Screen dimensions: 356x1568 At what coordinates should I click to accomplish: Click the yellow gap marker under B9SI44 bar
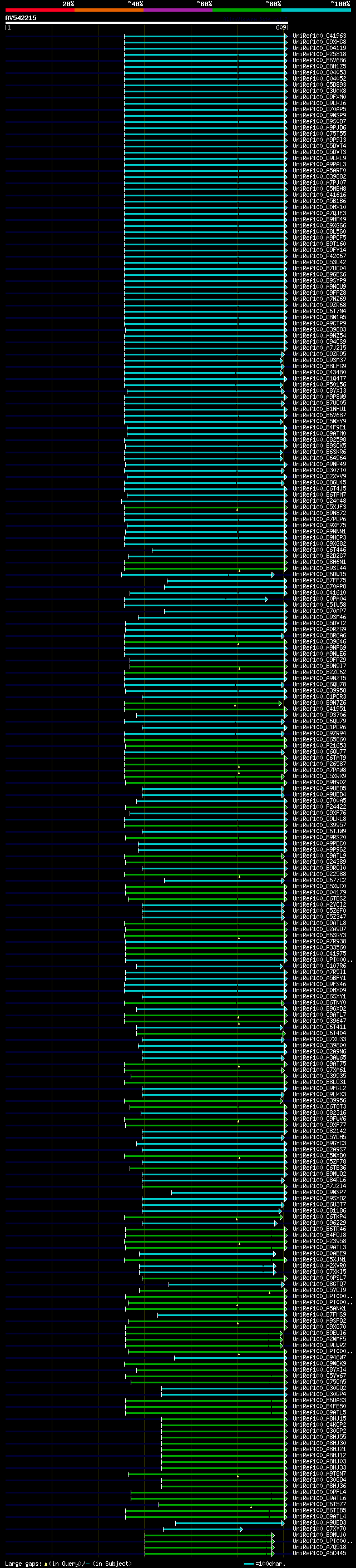(x=239, y=571)
